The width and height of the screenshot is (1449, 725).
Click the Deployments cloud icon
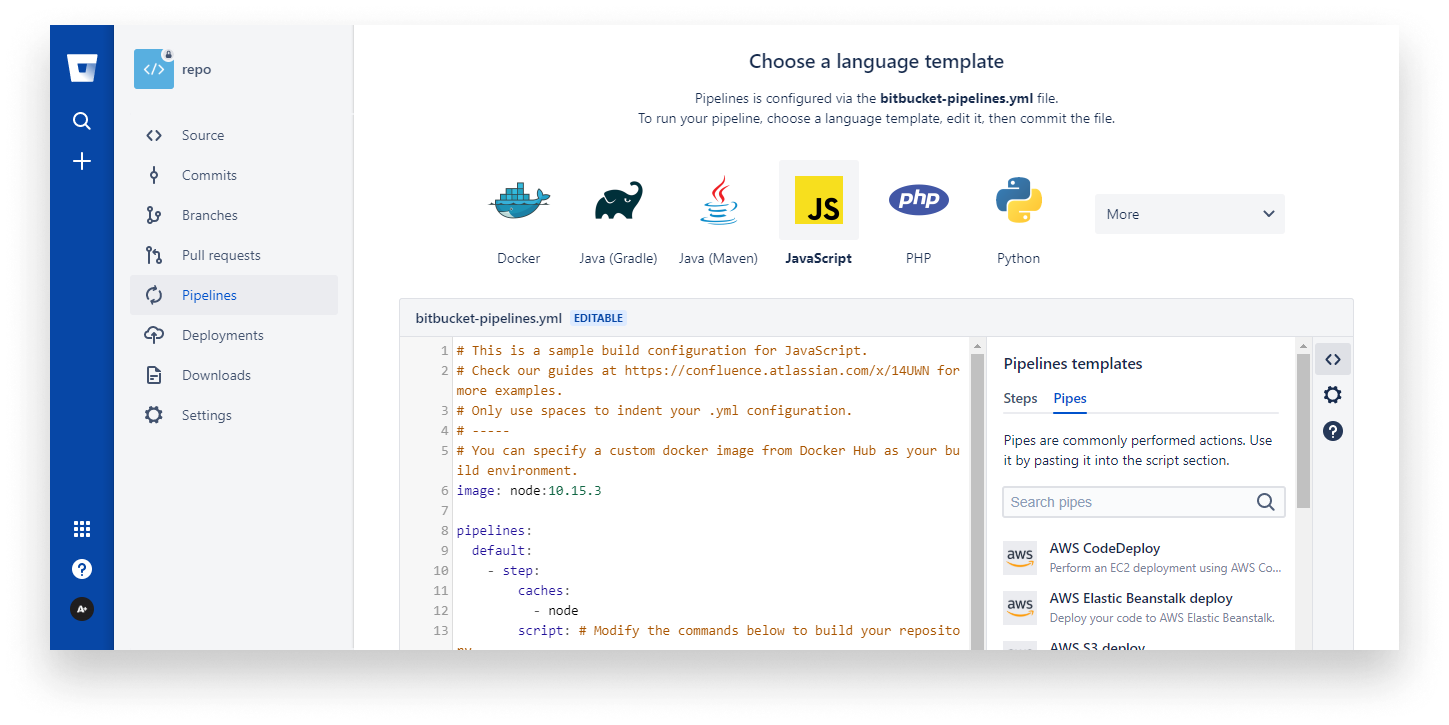pos(153,335)
